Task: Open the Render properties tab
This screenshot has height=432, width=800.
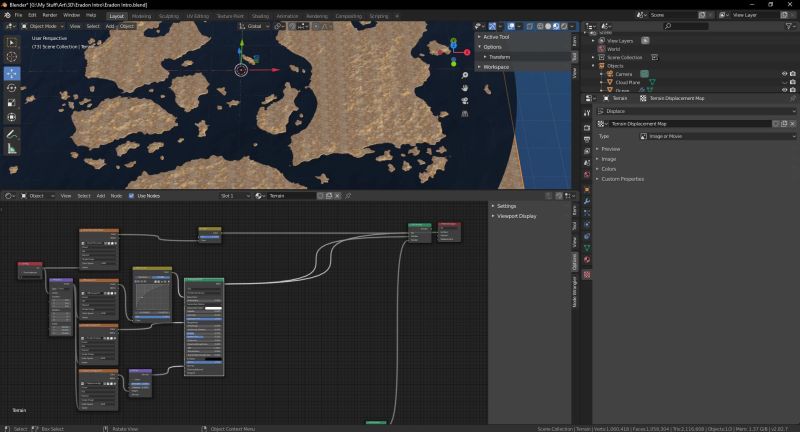Action: coord(587,128)
